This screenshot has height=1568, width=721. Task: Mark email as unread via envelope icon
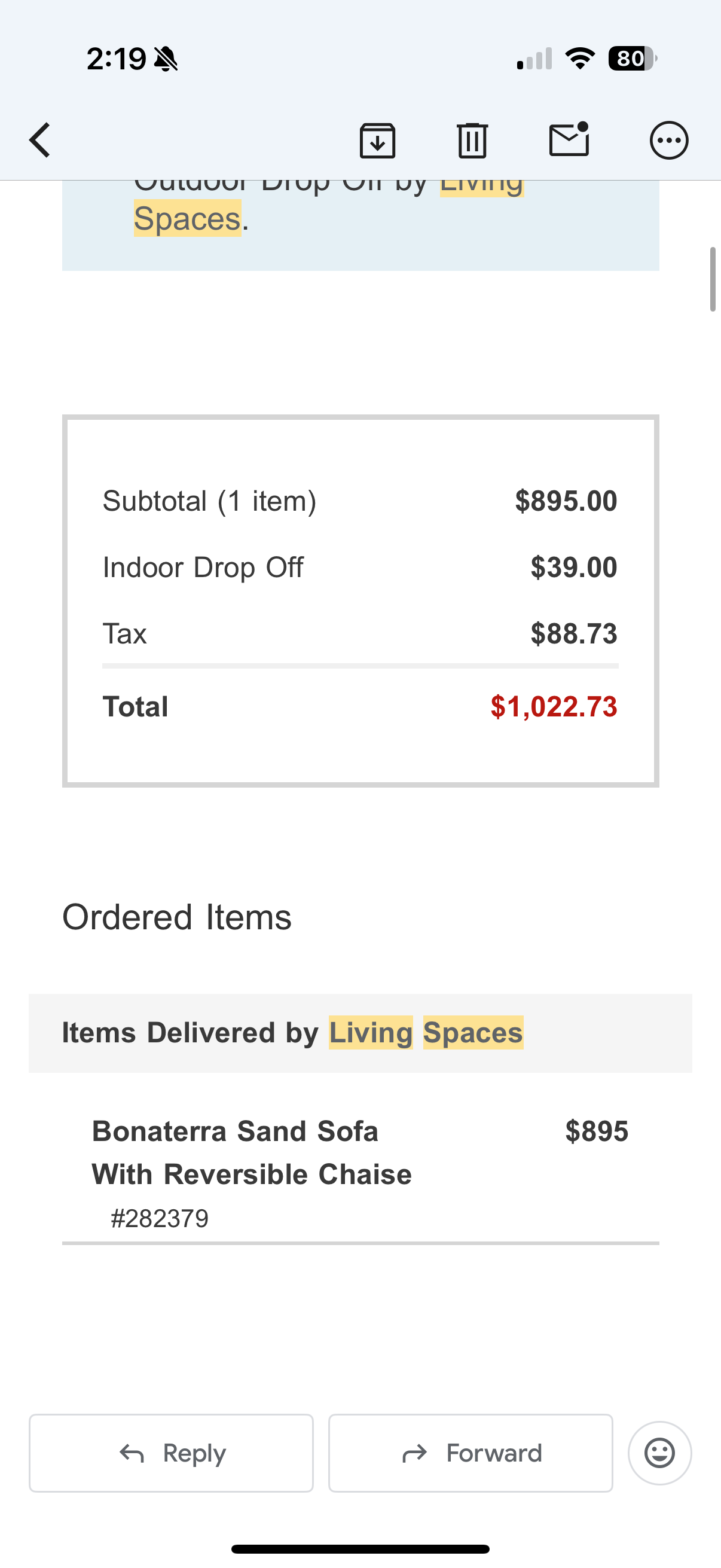[x=570, y=139]
